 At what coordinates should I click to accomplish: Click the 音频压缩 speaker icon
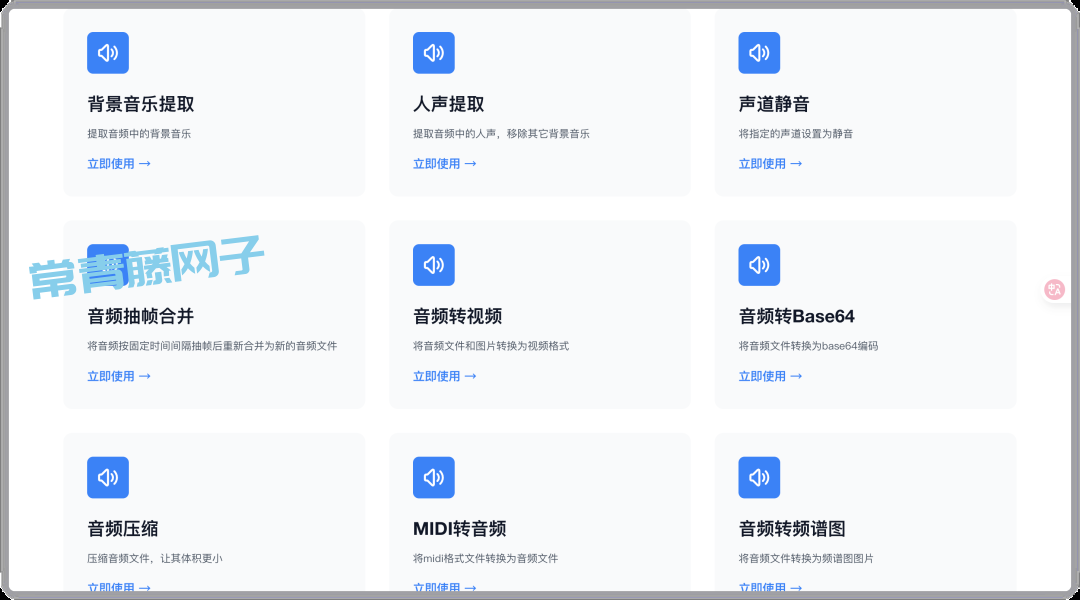[x=108, y=478]
